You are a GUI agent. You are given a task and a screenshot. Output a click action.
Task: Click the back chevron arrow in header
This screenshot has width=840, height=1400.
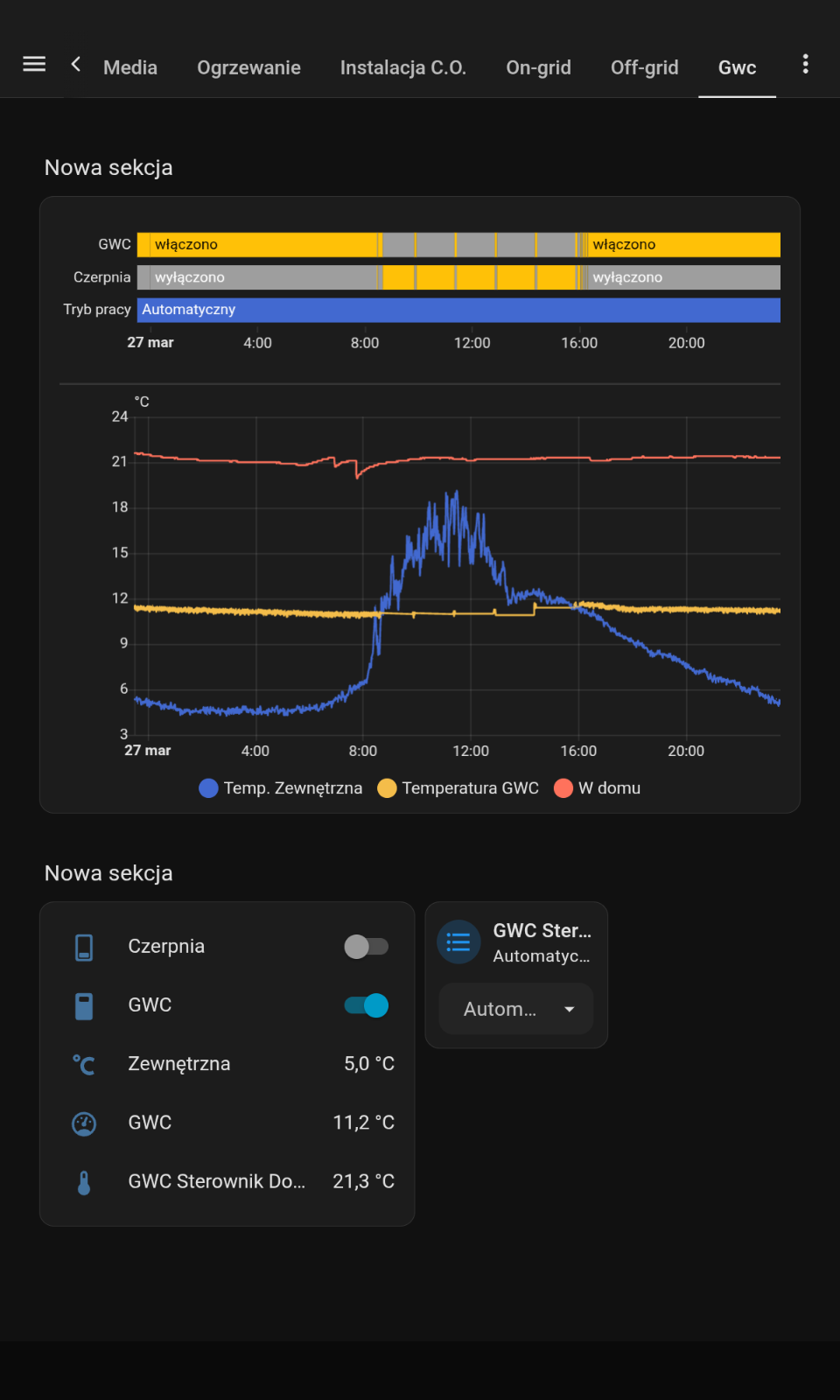point(76,64)
